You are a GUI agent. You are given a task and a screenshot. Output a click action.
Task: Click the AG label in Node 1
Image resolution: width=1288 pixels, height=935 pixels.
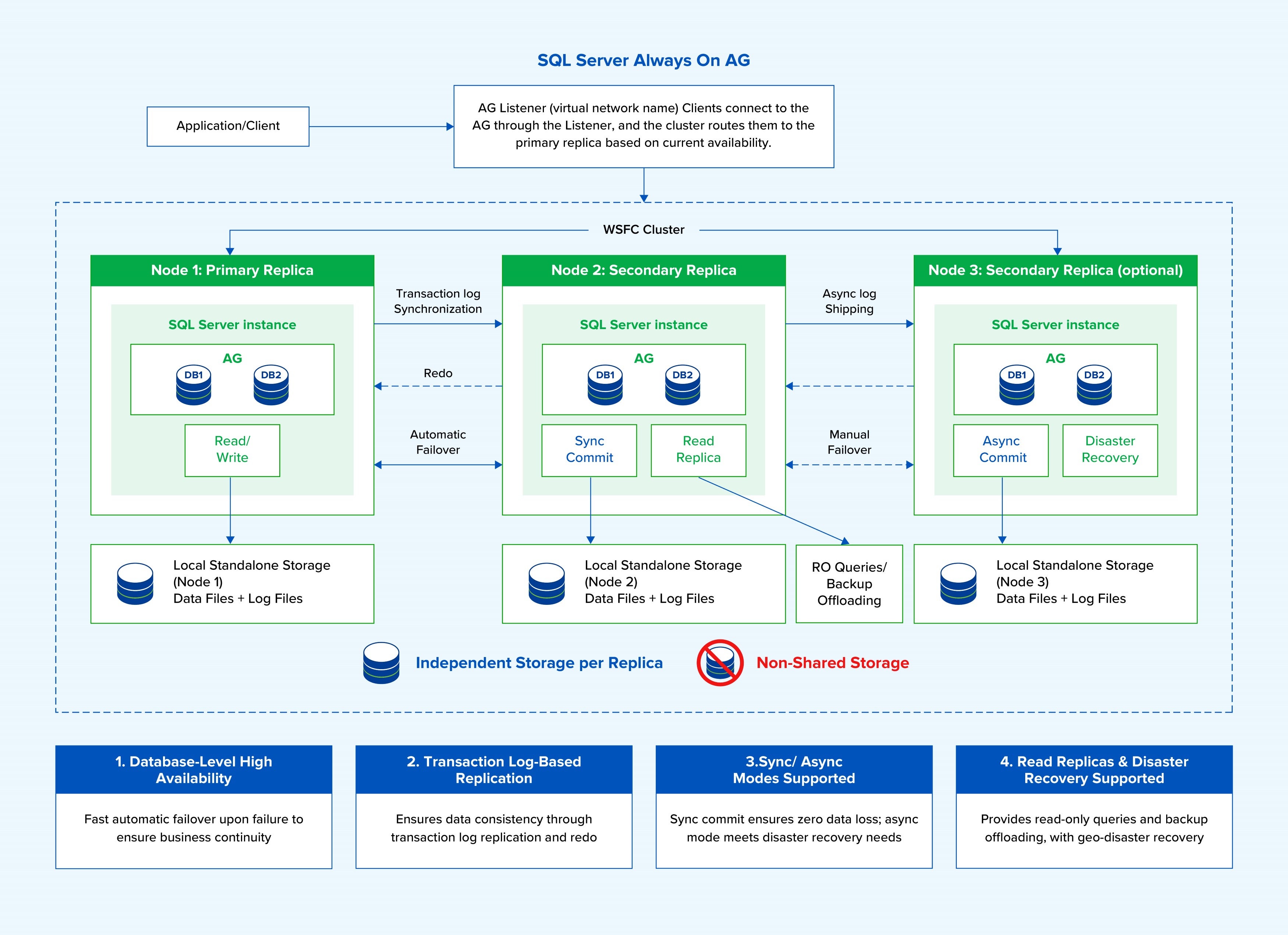pos(232,359)
